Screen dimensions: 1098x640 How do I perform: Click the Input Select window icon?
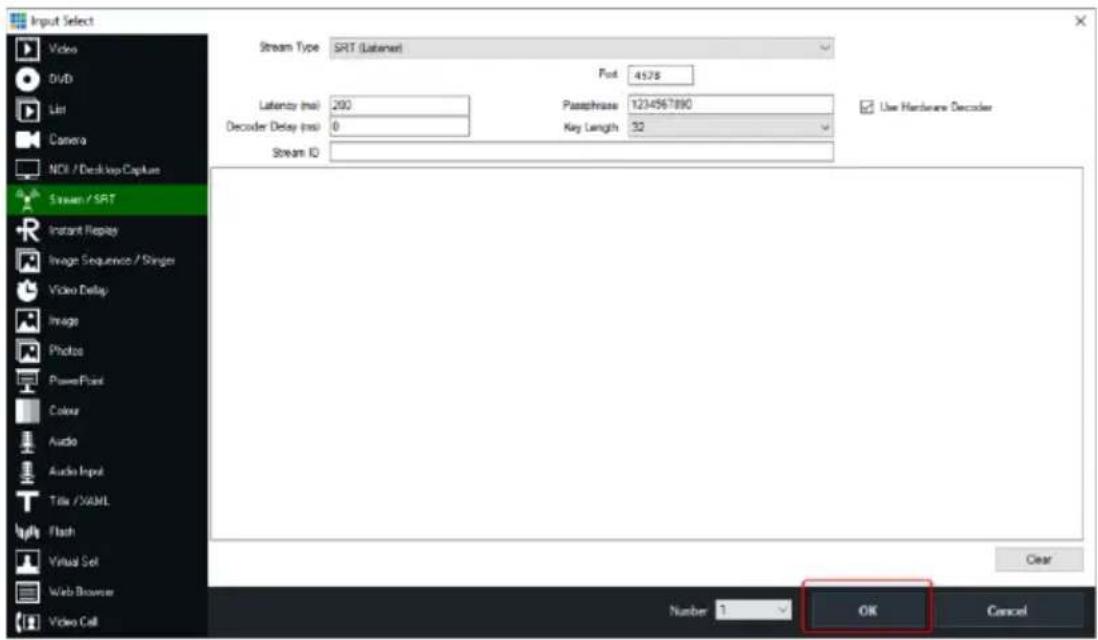[x=18, y=20]
